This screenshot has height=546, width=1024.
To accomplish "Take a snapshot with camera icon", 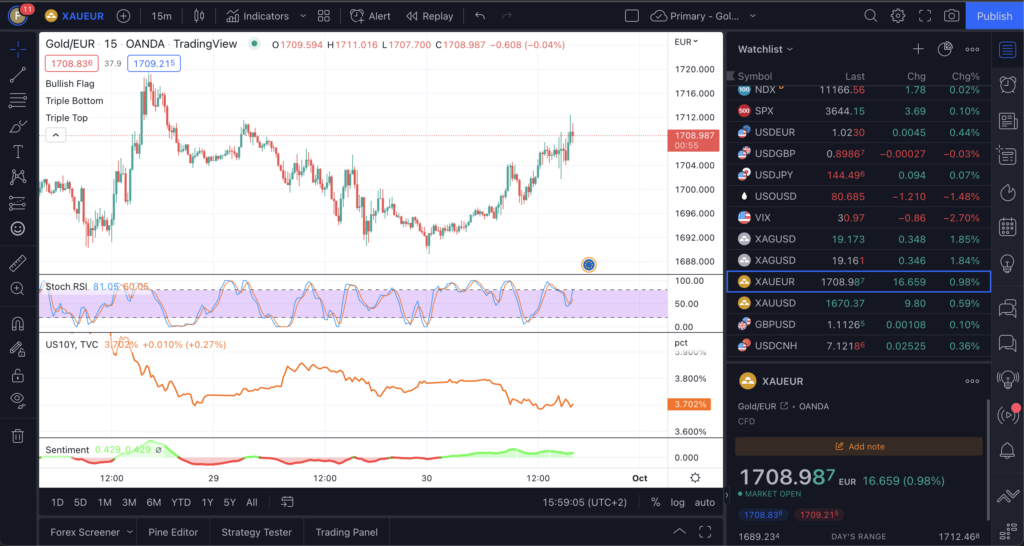I will click(951, 16).
